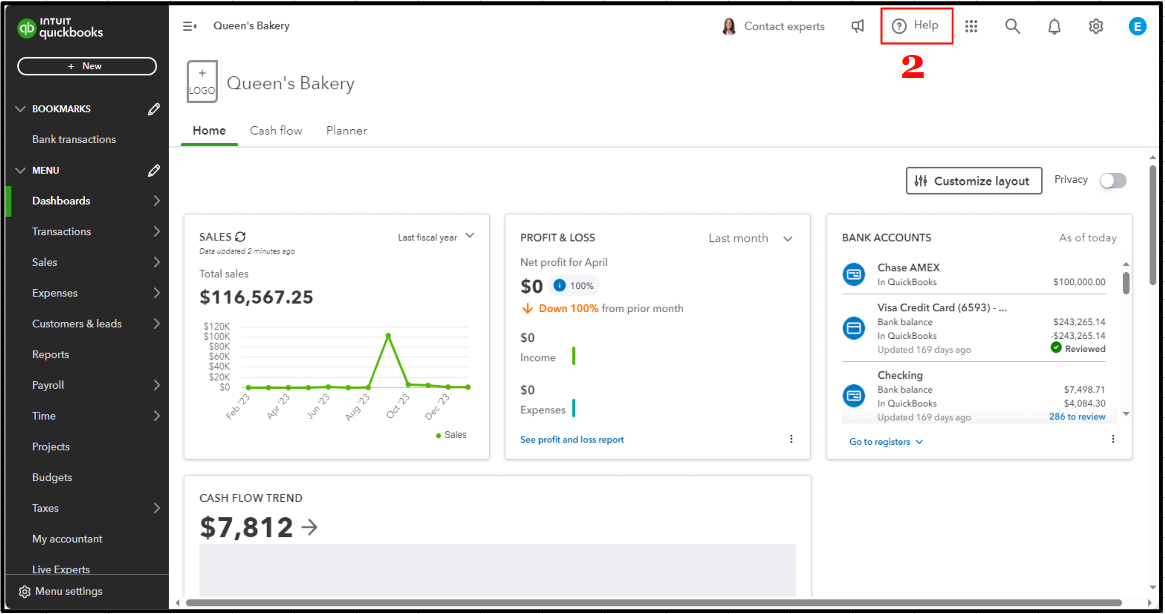Screen dimensions: 1165x614
Task: Click the Sales legend marker
Action: click(438, 436)
